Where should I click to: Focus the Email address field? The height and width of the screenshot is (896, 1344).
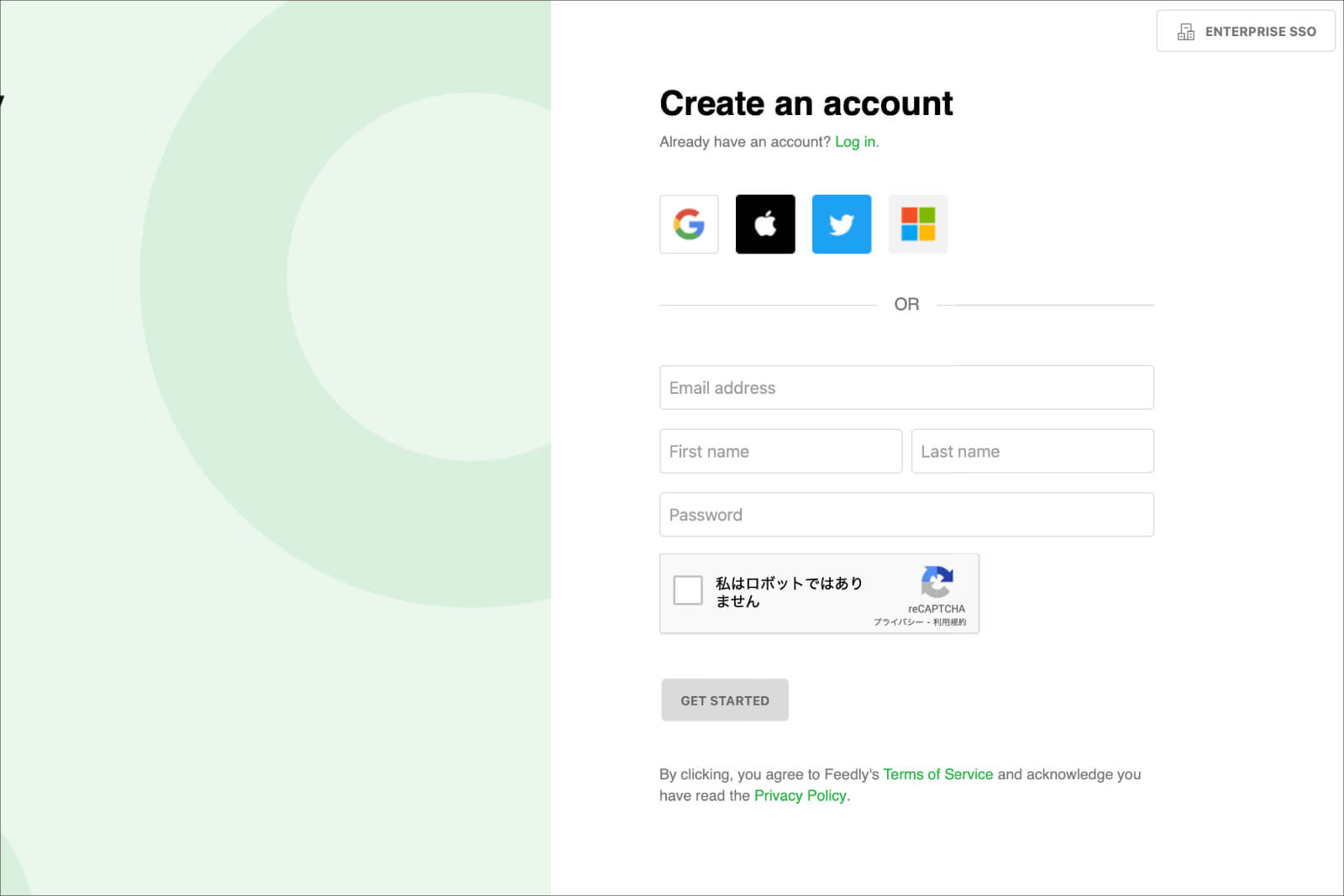(x=906, y=387)
